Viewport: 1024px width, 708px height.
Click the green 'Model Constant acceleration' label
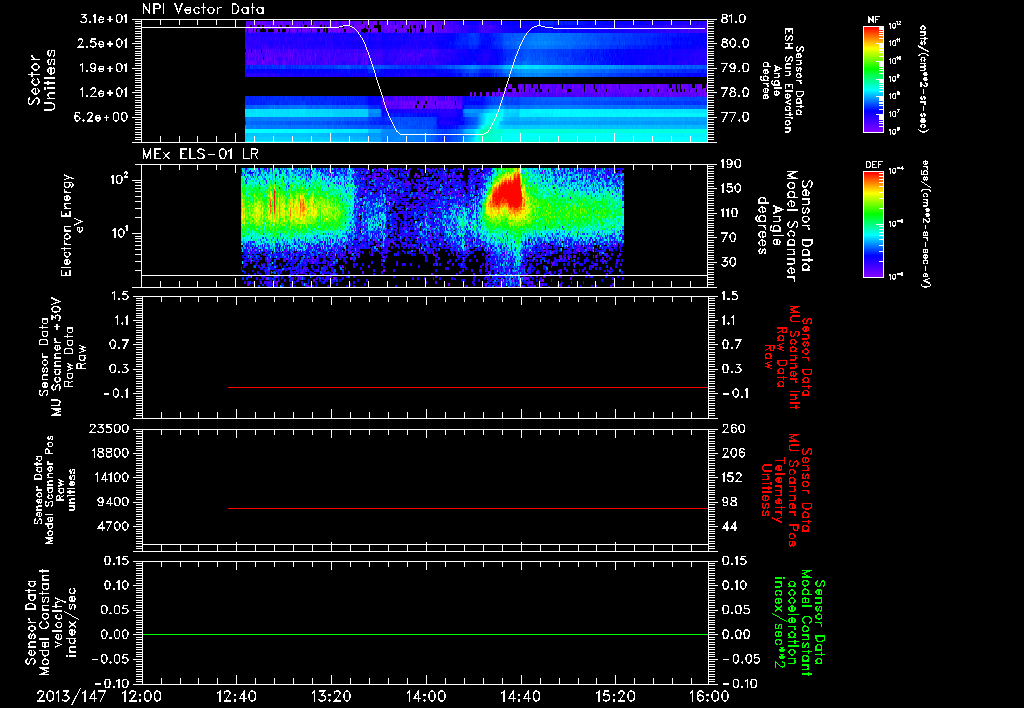(x=799, y=623)
